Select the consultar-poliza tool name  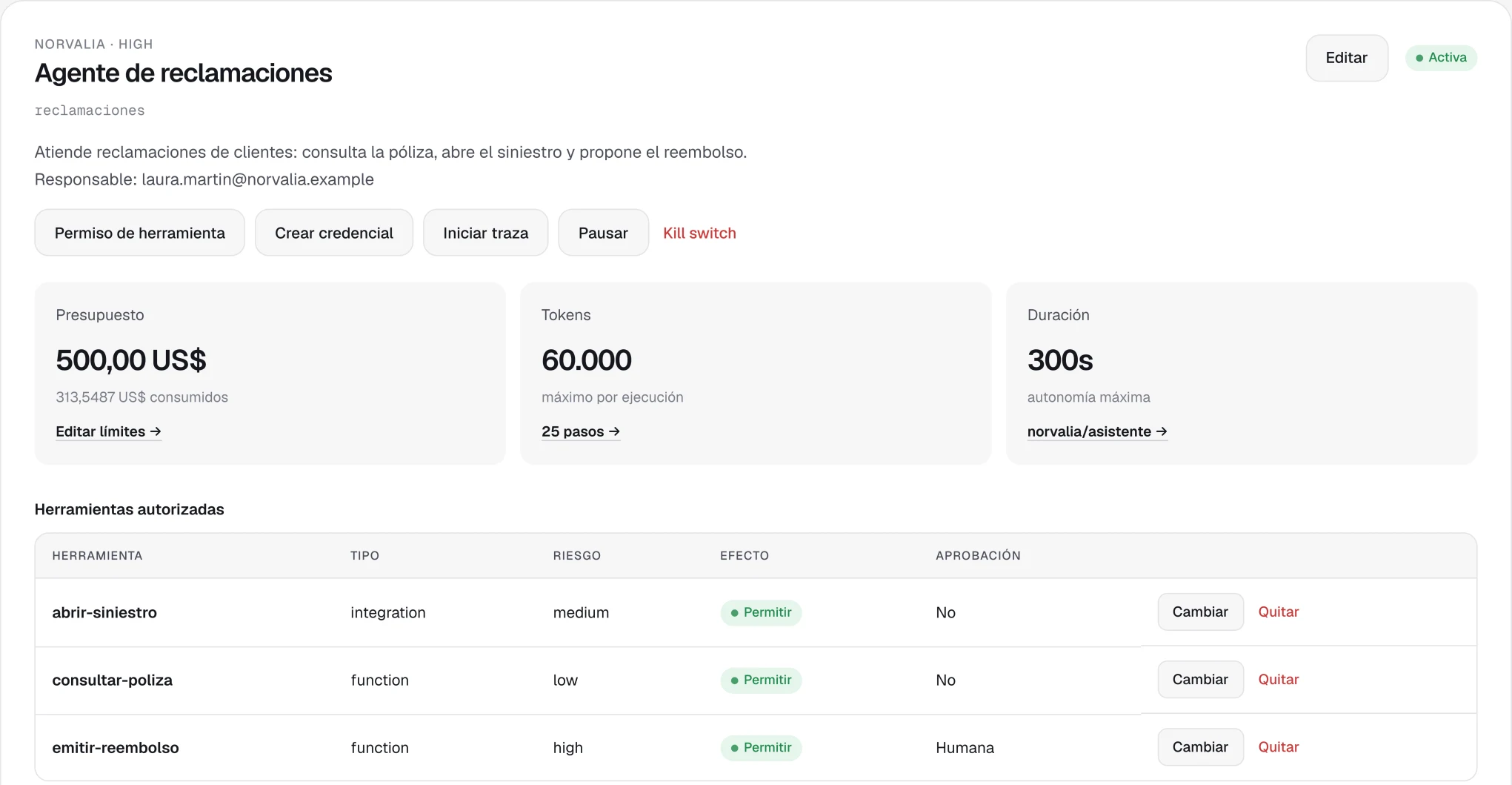112,680
